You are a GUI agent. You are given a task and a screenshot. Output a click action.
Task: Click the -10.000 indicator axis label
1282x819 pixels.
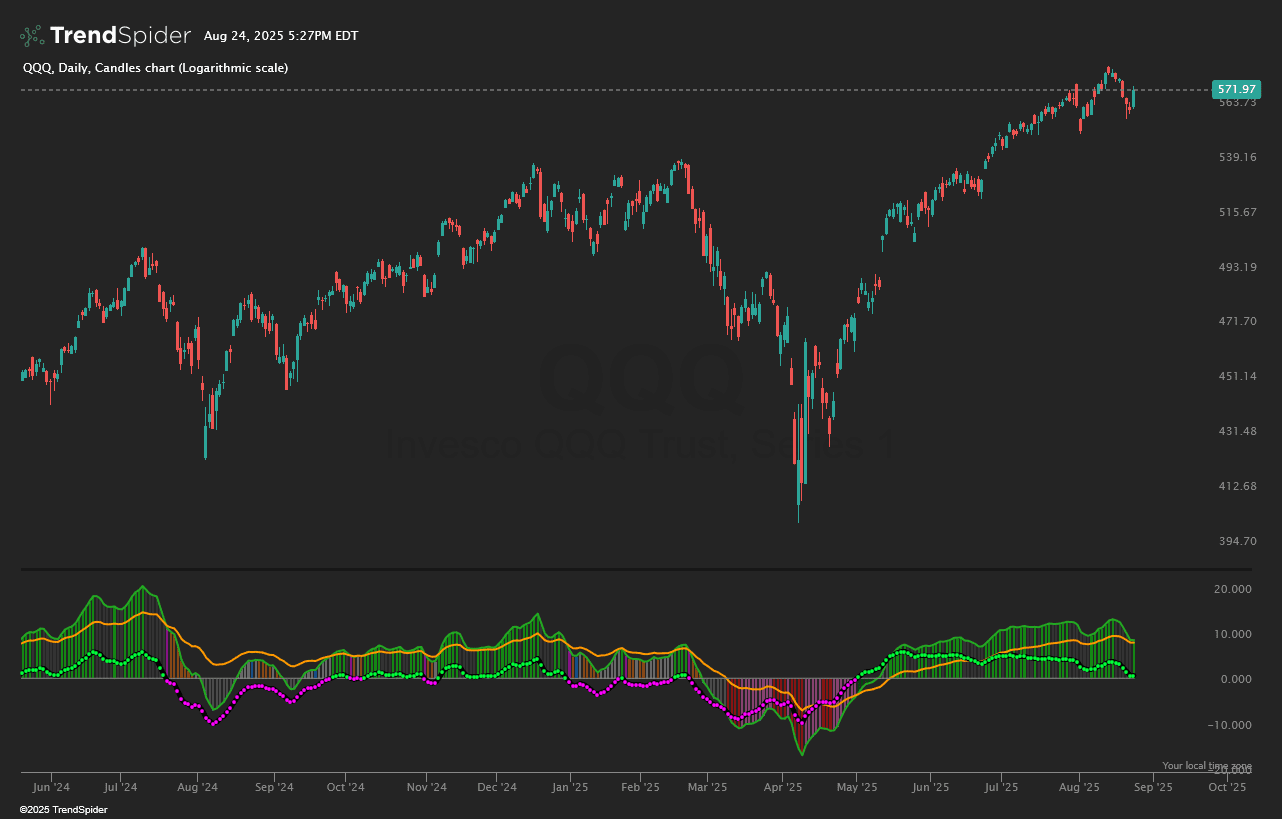coord(1232,724)
